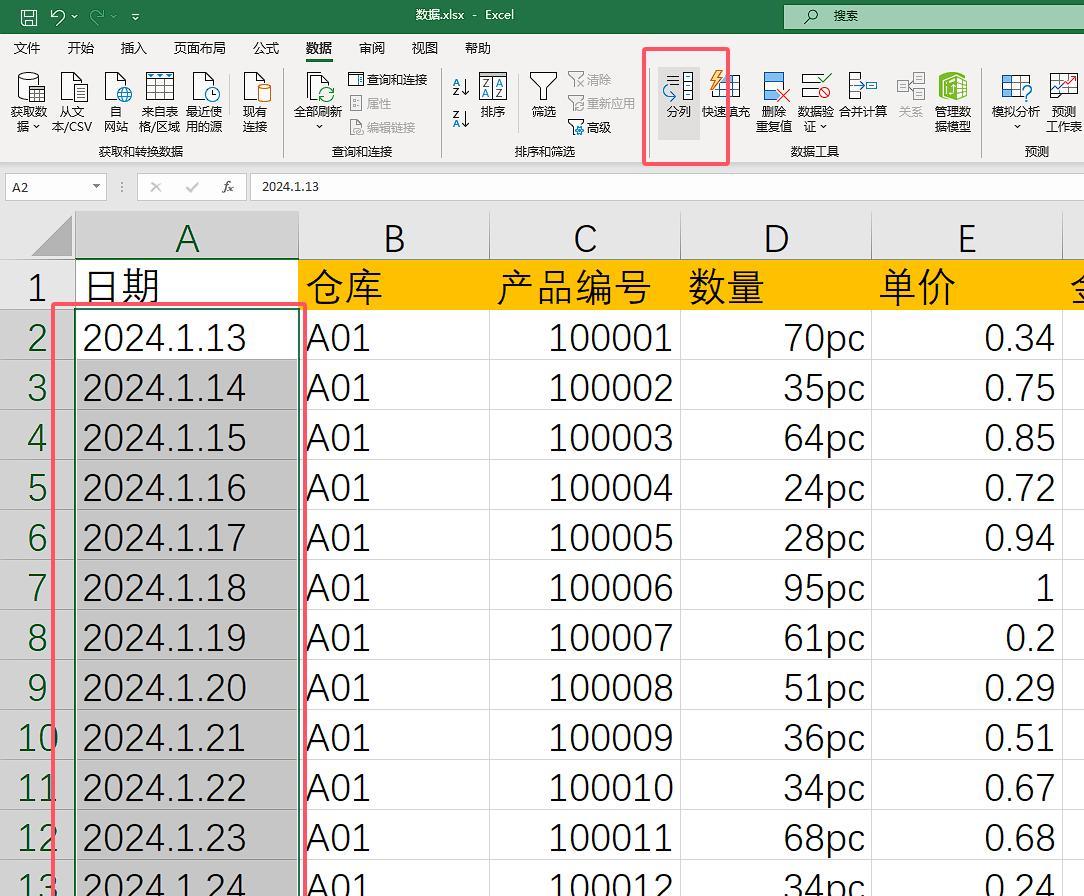Open the Undo history dropdown arrow

pyautogui.click(x=75, y=17)
